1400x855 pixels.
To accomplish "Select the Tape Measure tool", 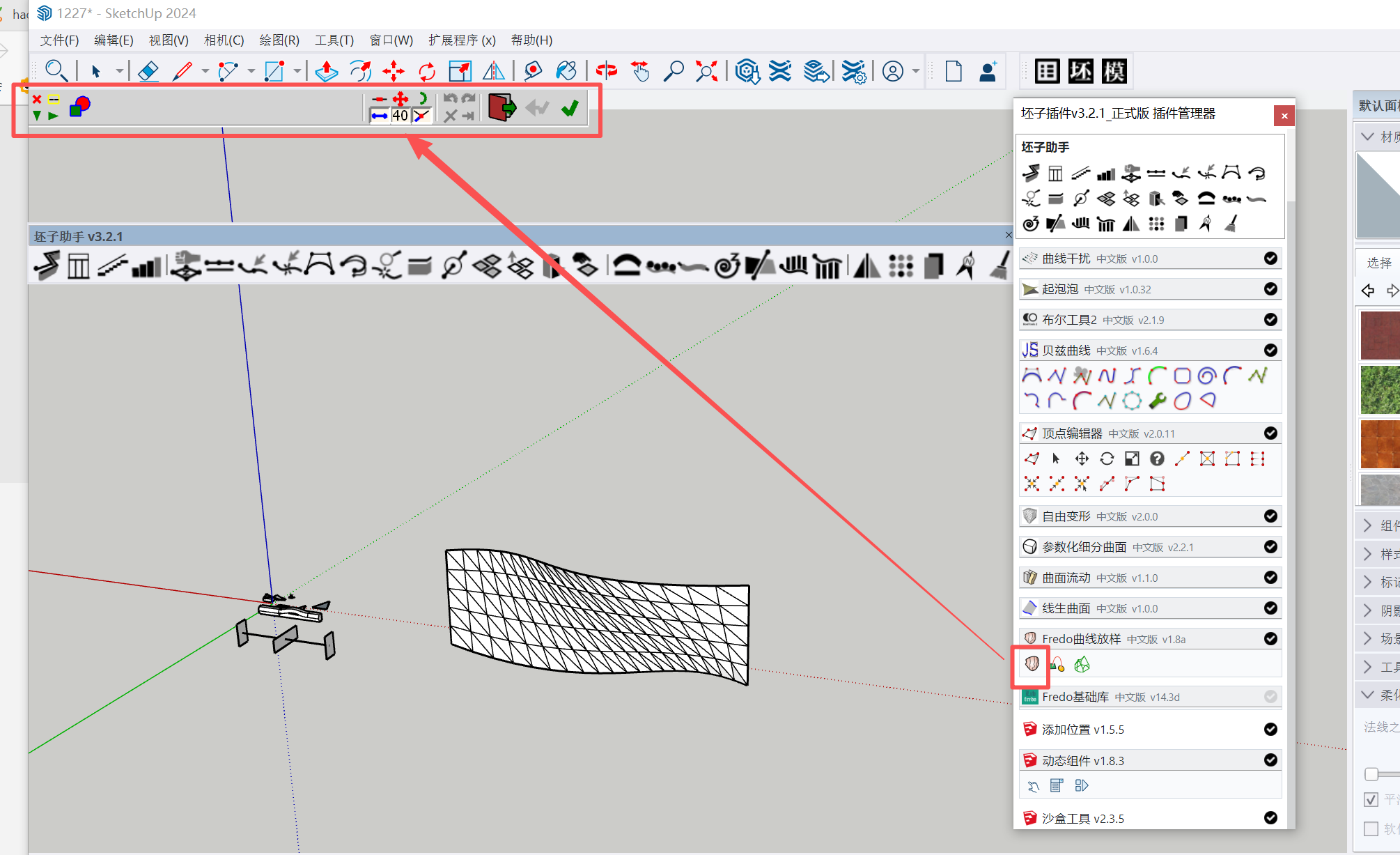I will pos(533,71).
